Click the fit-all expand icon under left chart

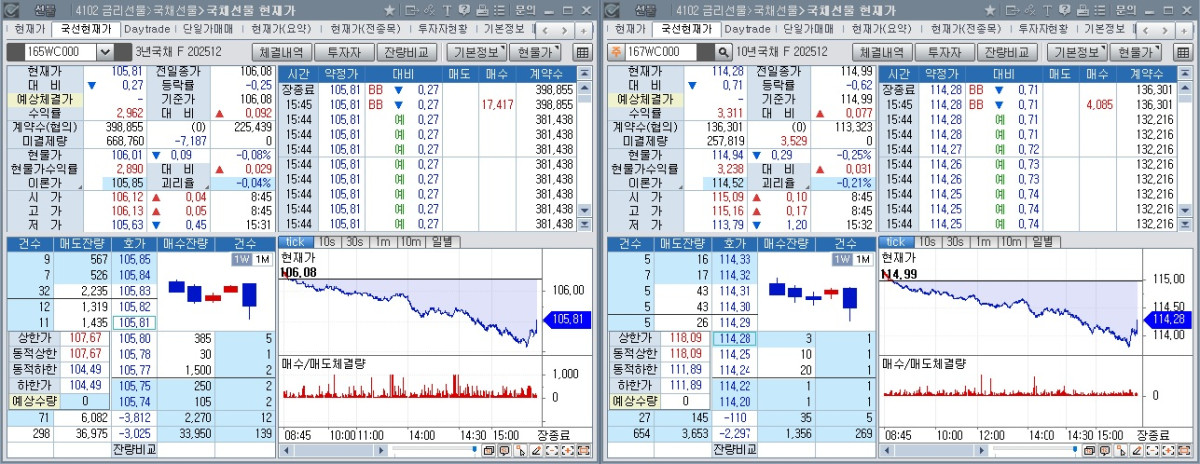pos(584,451)
